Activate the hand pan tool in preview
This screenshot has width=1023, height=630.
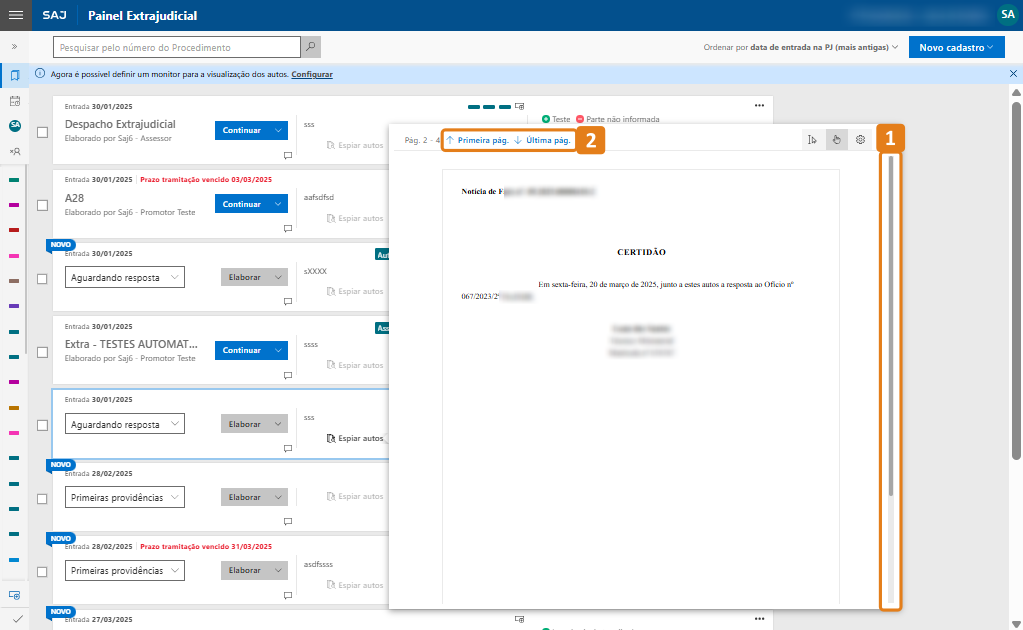(x=837, y=140)
